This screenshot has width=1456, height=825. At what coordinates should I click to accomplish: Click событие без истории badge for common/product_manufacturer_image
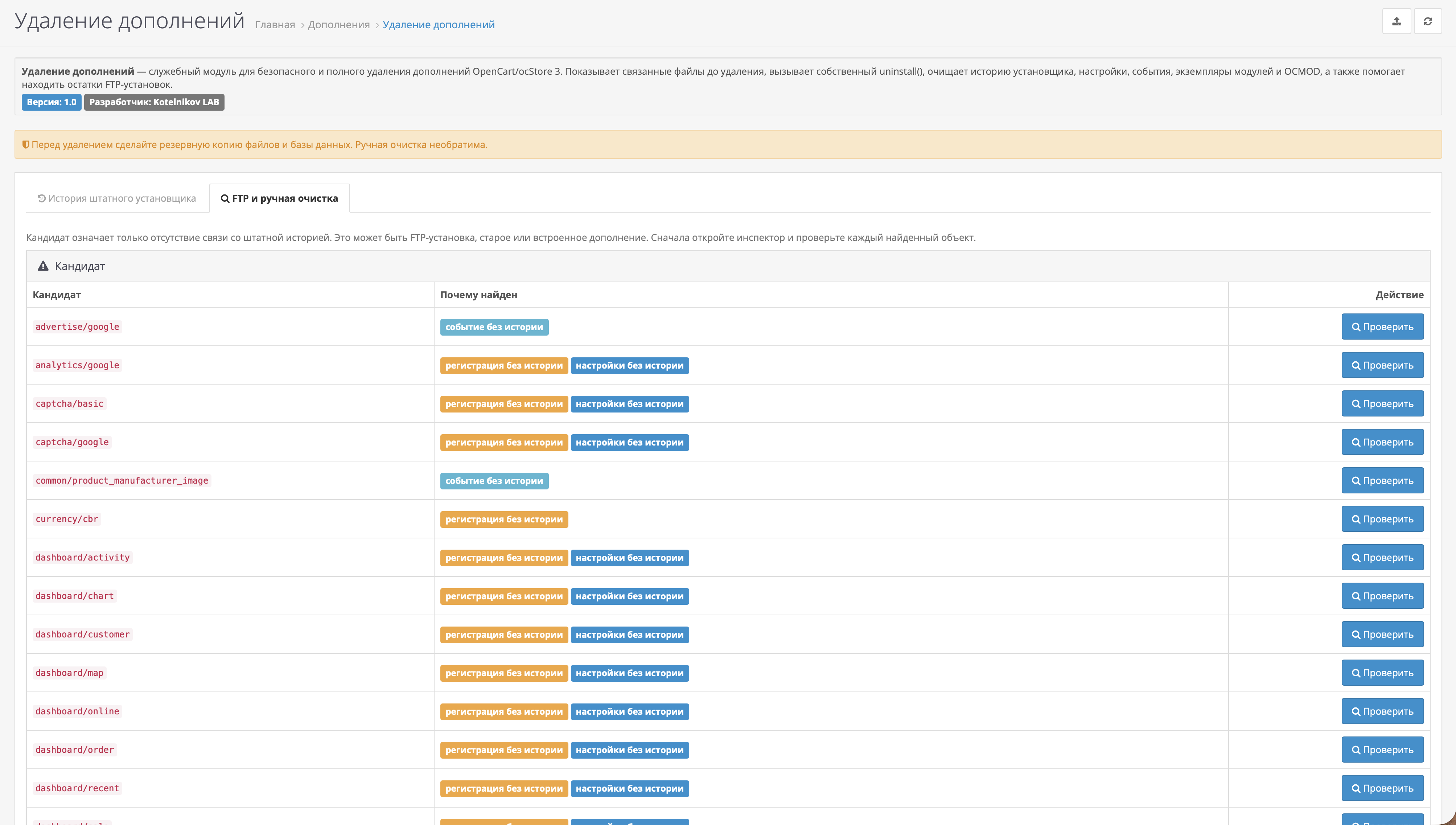tap(494, 481)
